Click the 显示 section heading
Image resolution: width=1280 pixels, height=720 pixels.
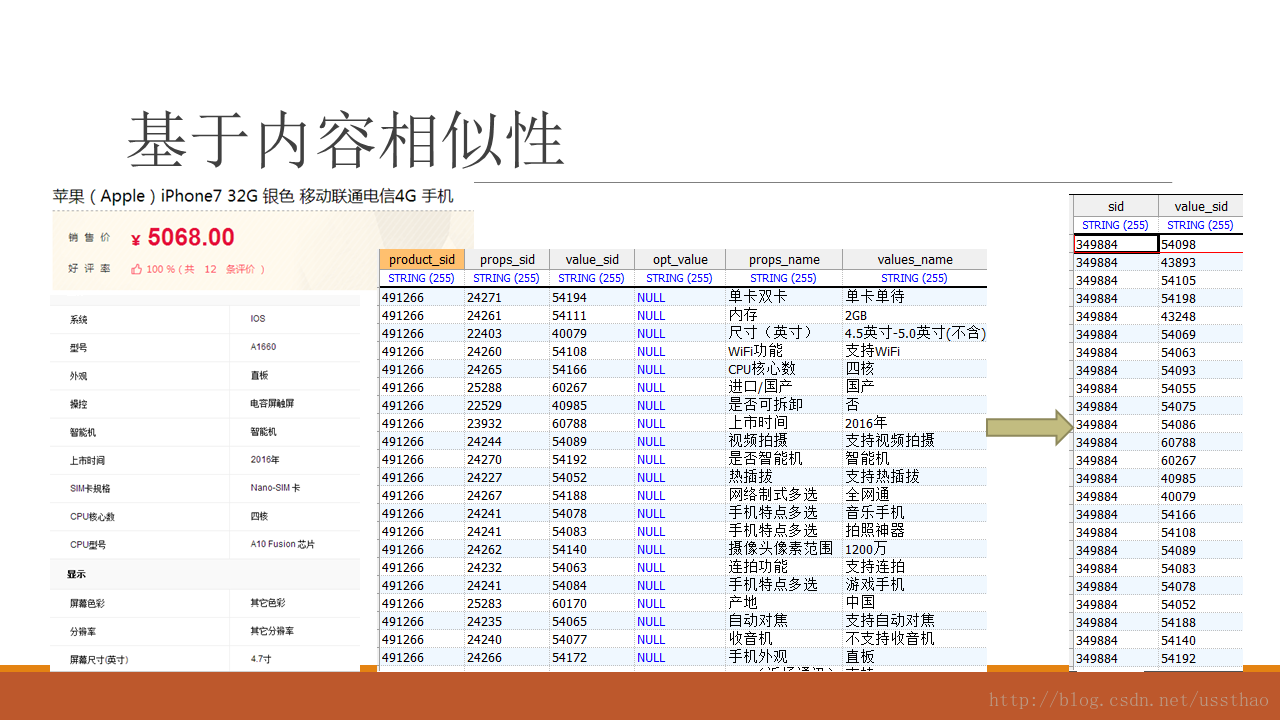point(76,574)
